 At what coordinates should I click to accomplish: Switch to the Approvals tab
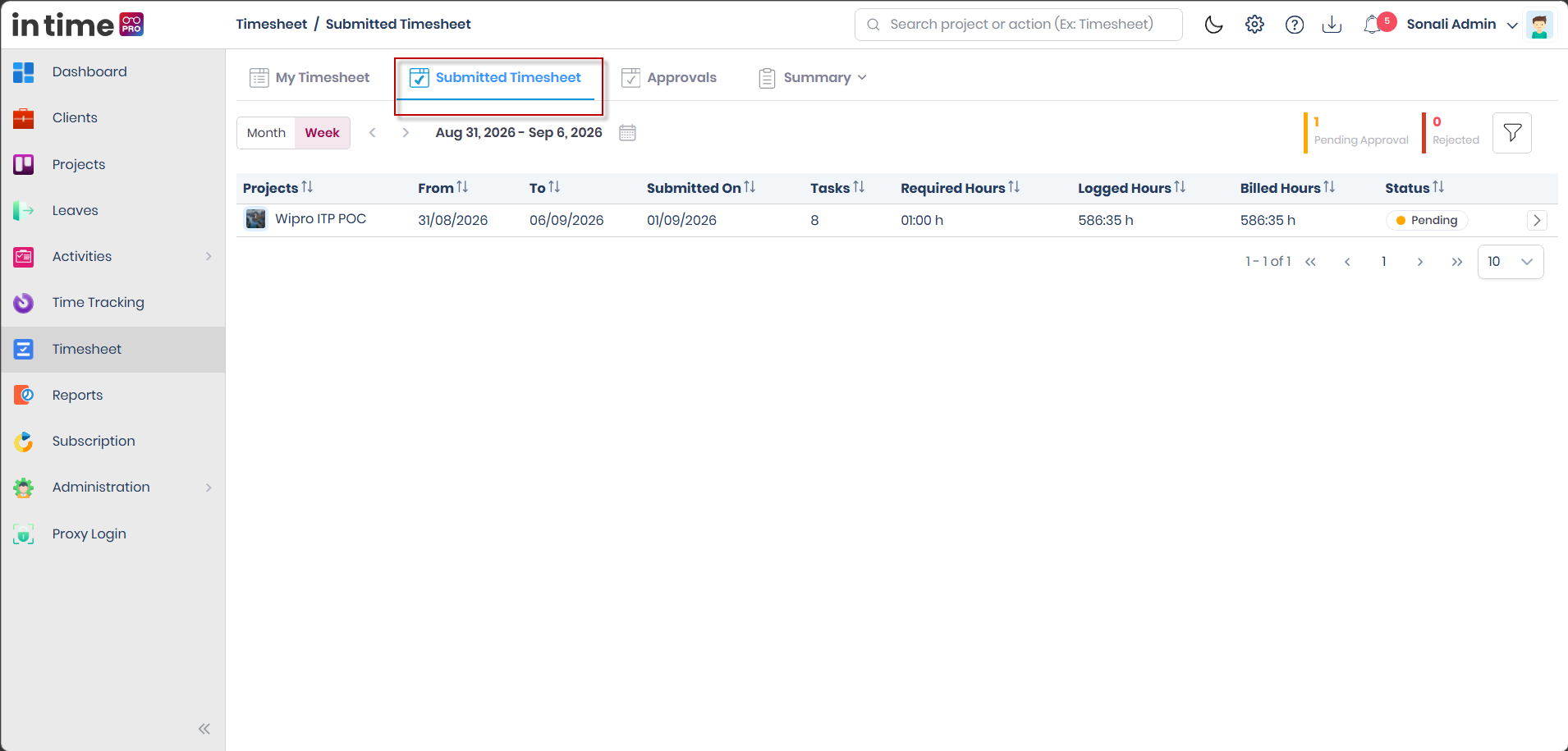point(669,77)
